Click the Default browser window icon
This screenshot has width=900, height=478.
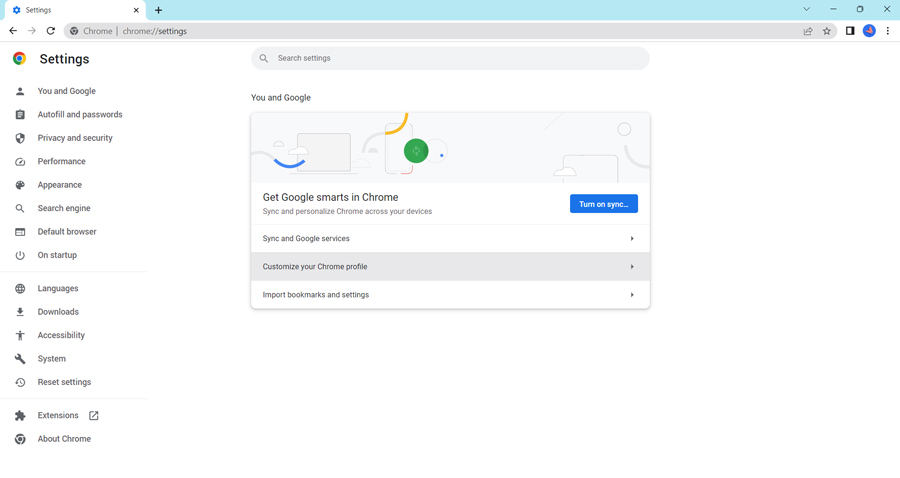(x=20, y=232)
